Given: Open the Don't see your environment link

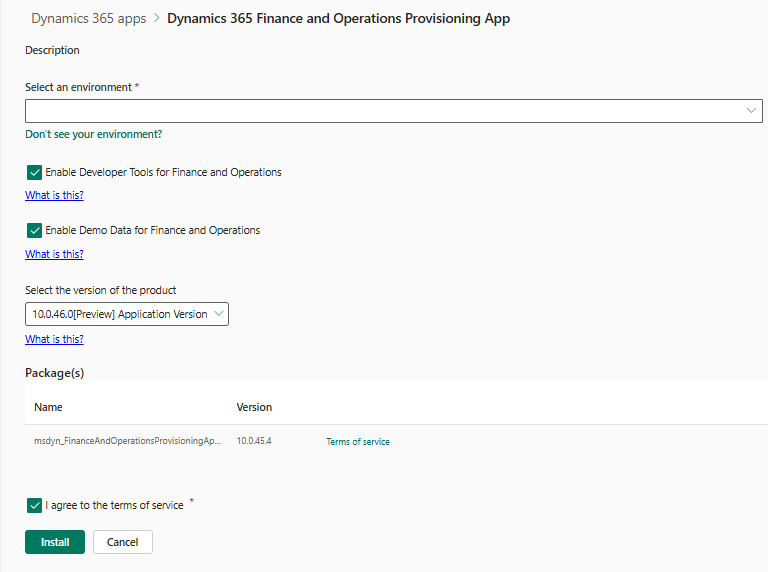Looking at the screenshot, I should [x=94, y=134].
